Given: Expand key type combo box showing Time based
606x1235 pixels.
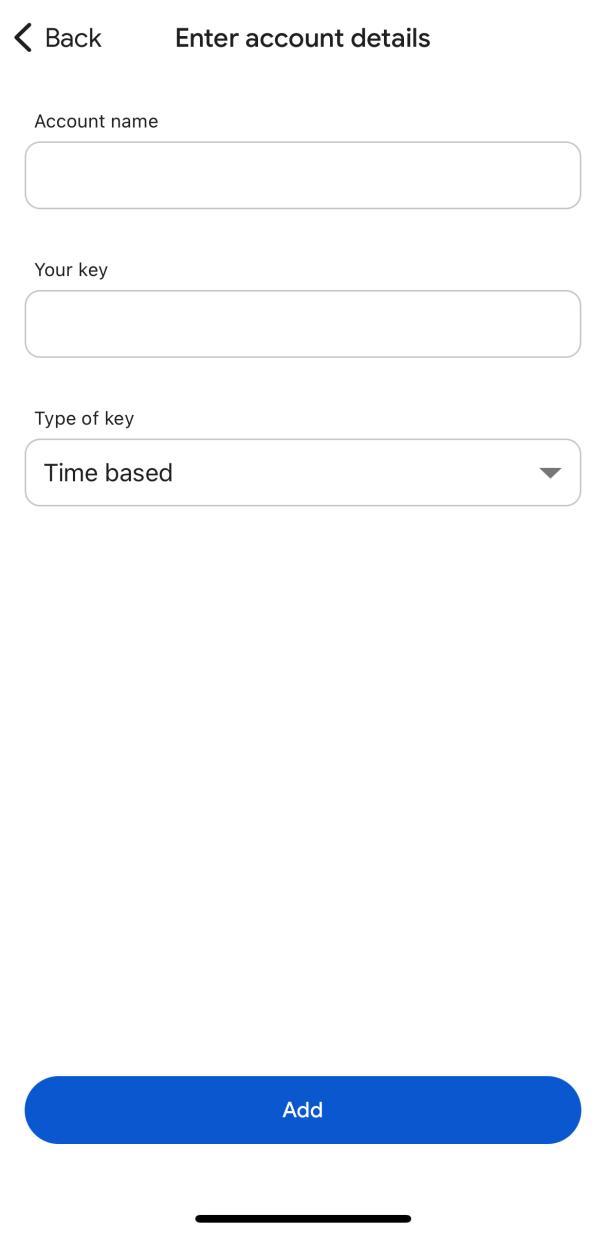Looking at the screenshot, I should point(303,472).
